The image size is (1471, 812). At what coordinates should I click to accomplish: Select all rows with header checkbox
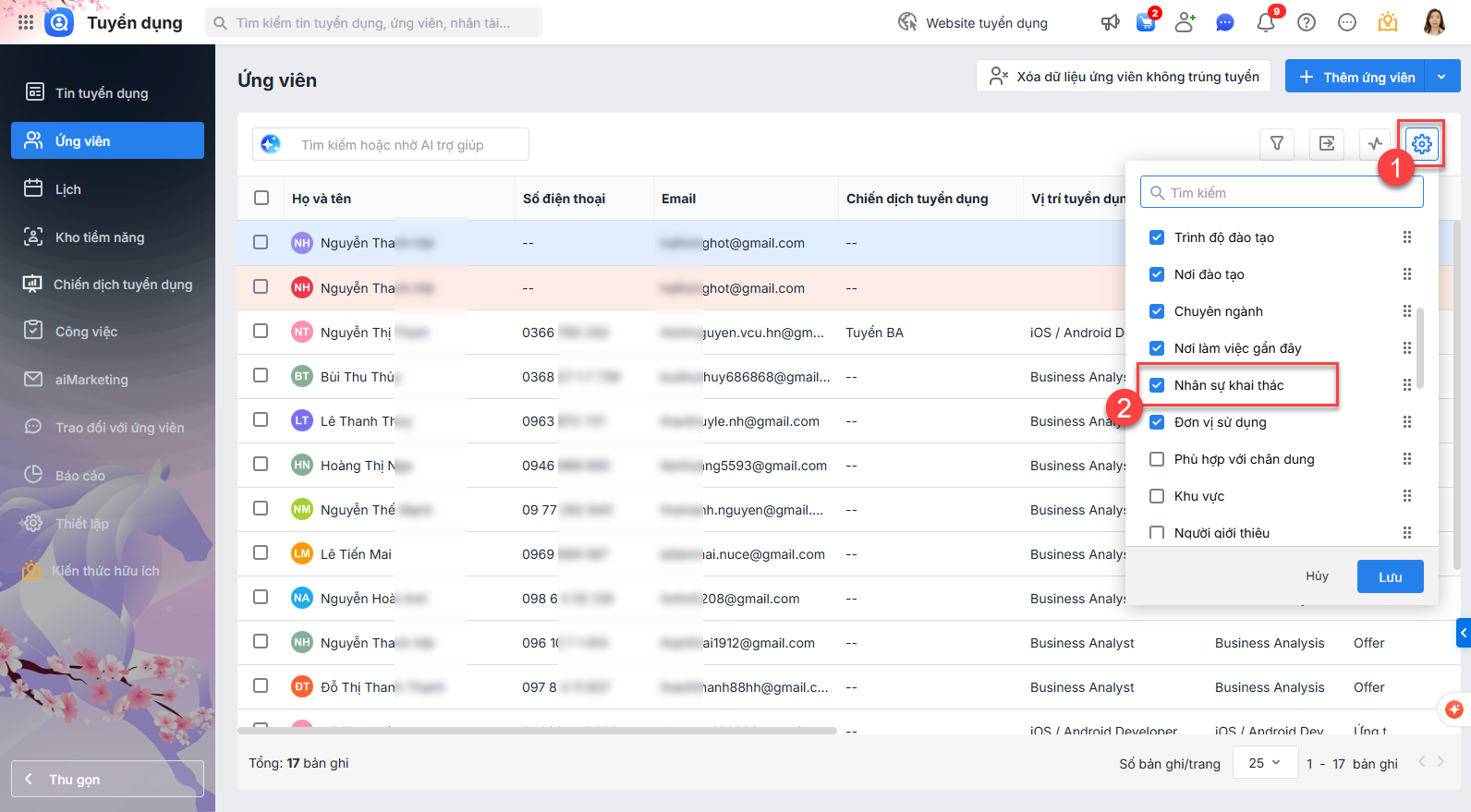point(261,198)
